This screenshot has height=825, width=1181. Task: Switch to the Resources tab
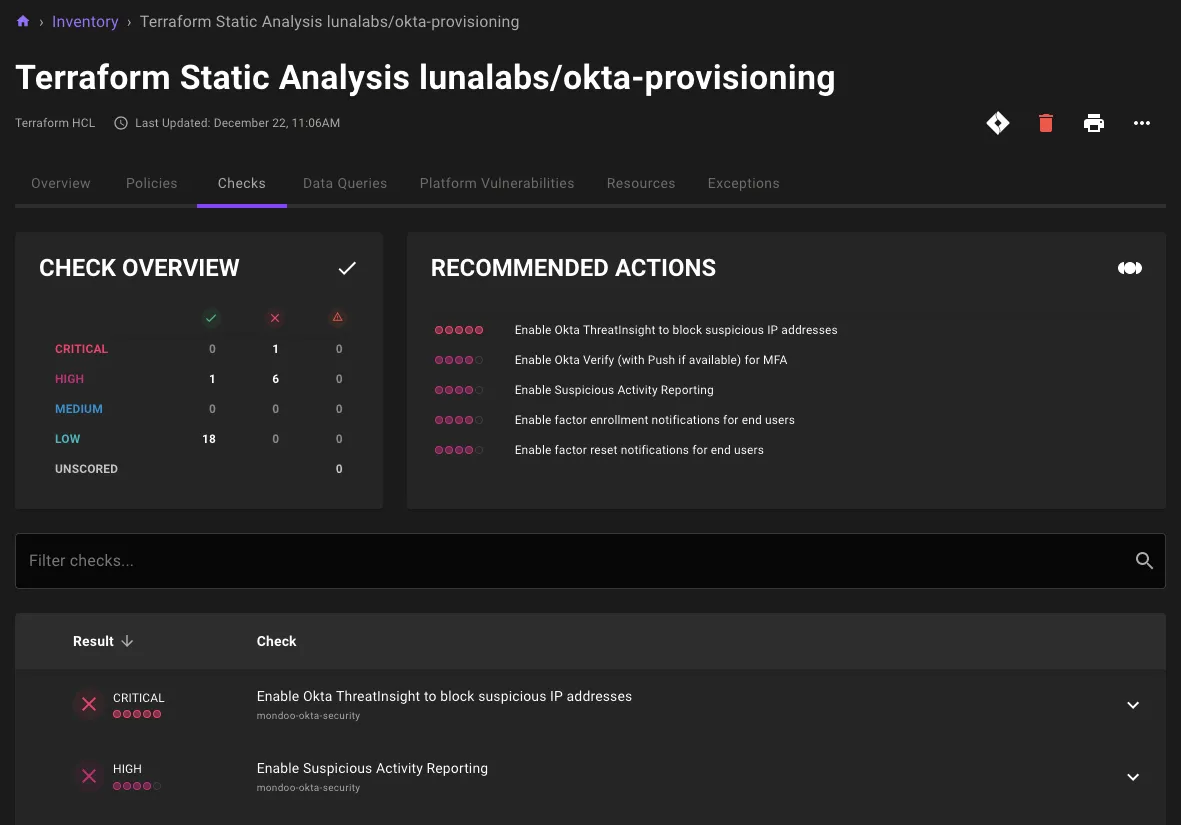(x=641, y=183)
